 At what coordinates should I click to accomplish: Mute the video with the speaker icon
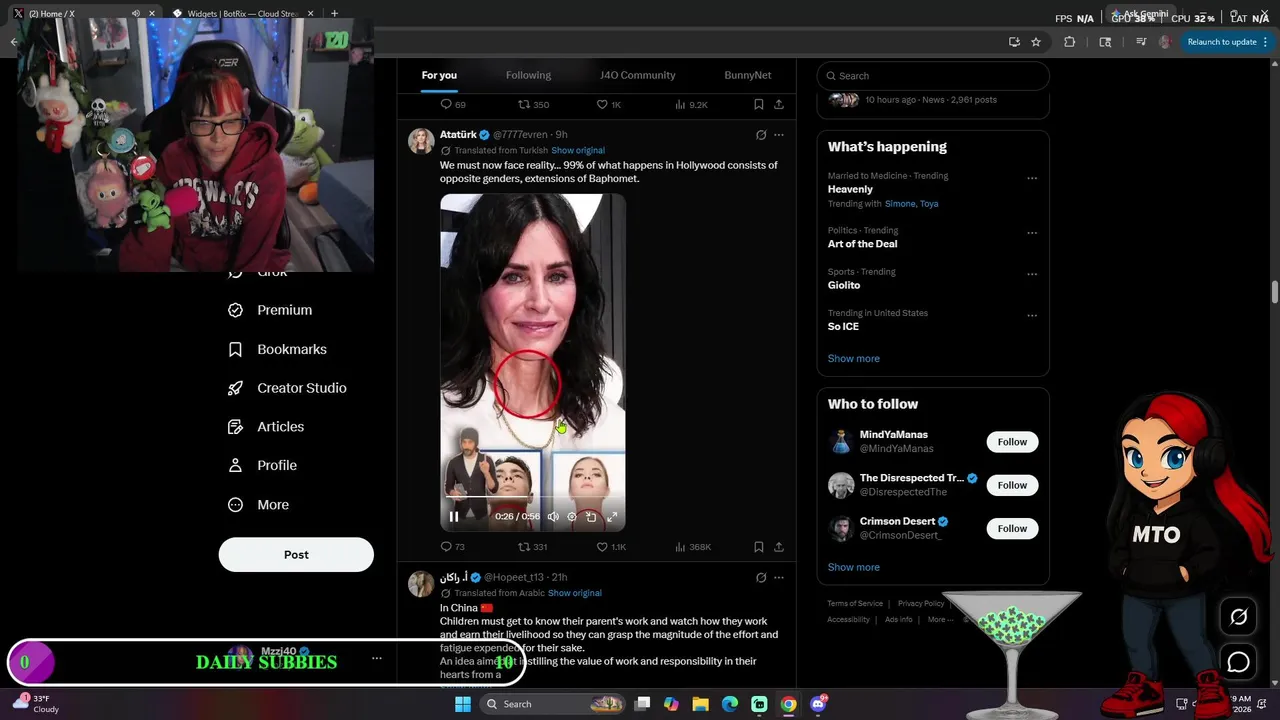pyautogui.click(x=553, y=517)
